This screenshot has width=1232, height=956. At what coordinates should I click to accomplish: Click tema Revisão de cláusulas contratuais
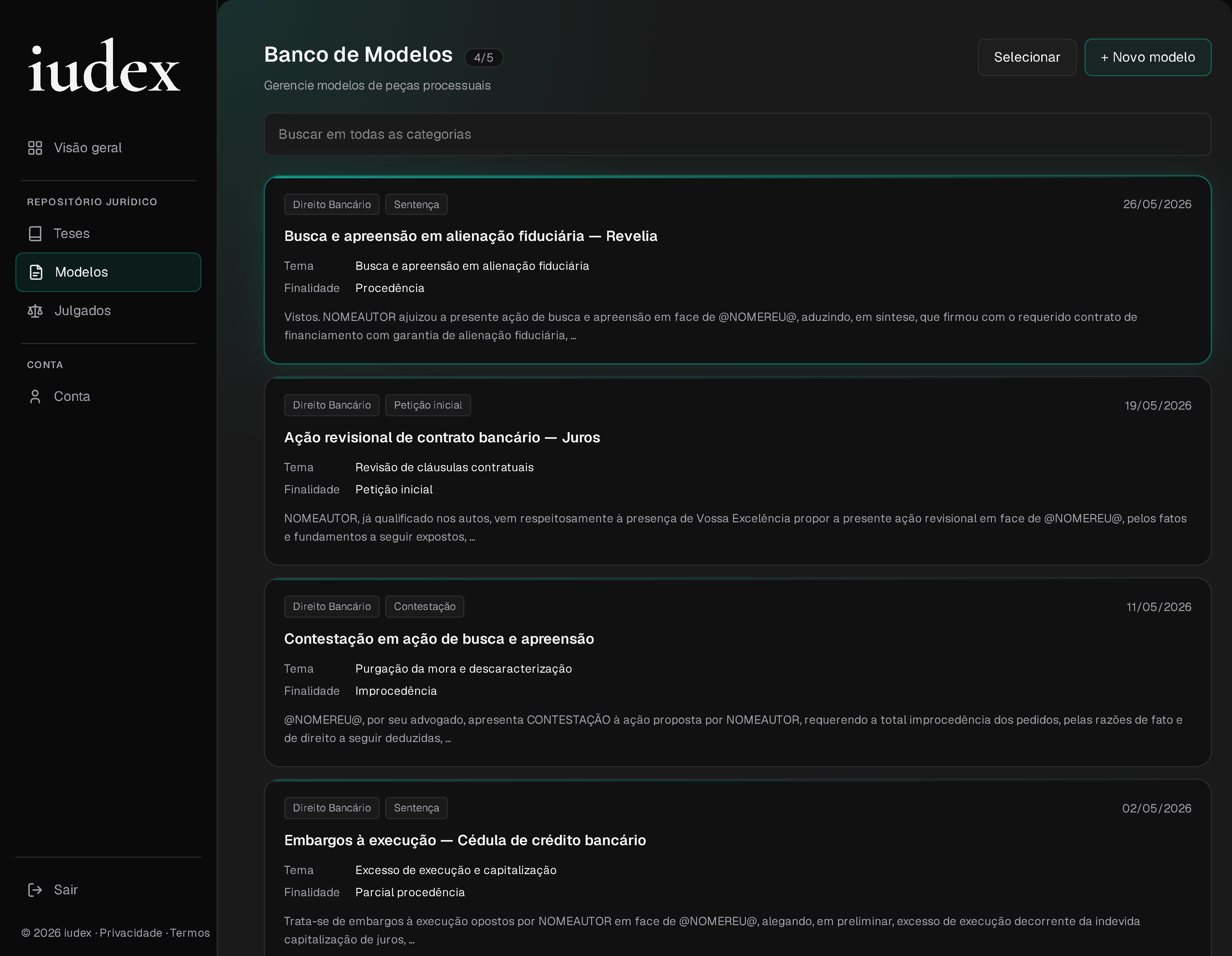point(444,467)
